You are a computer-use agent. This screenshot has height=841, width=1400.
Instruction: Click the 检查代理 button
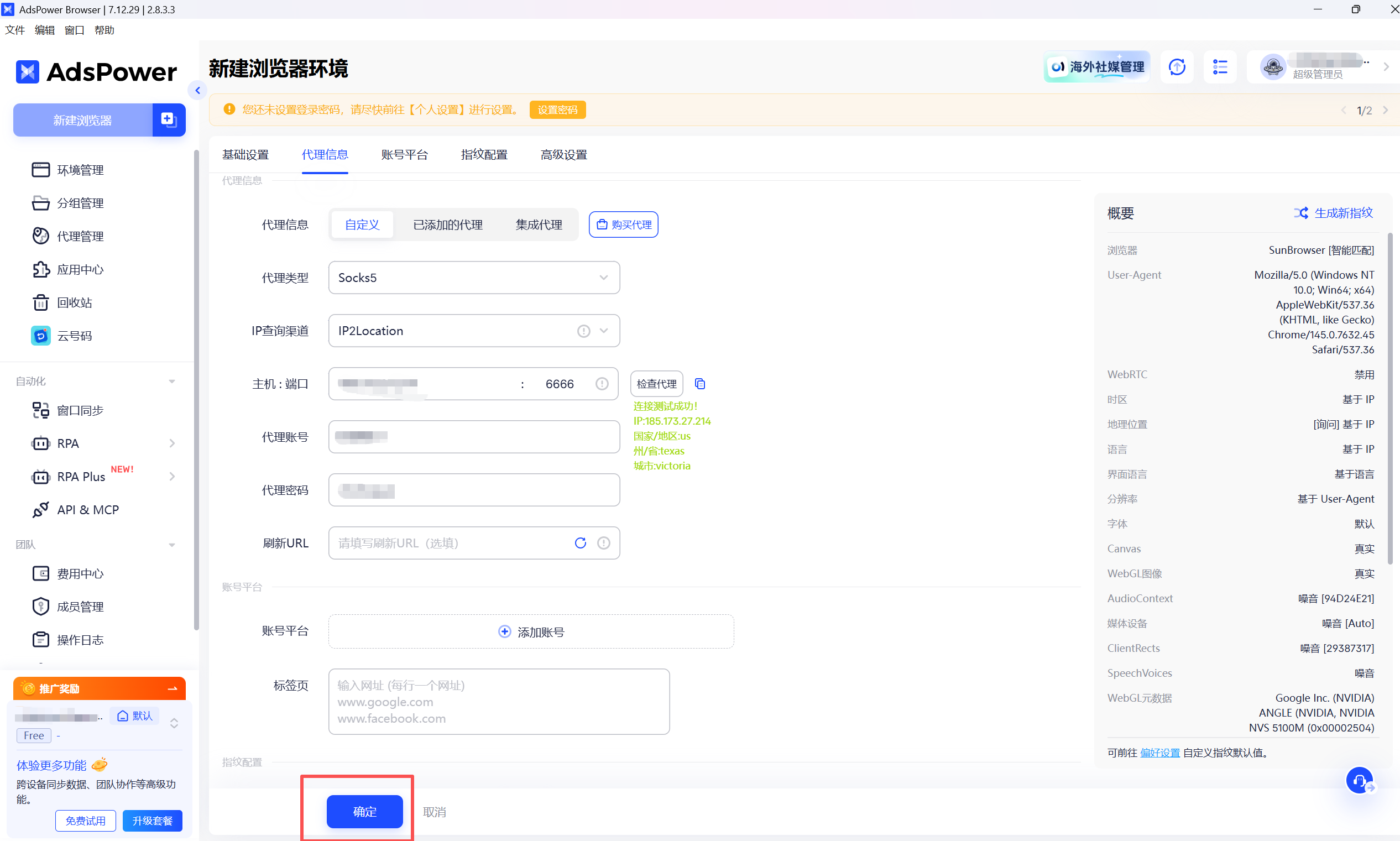coord(656,384)
